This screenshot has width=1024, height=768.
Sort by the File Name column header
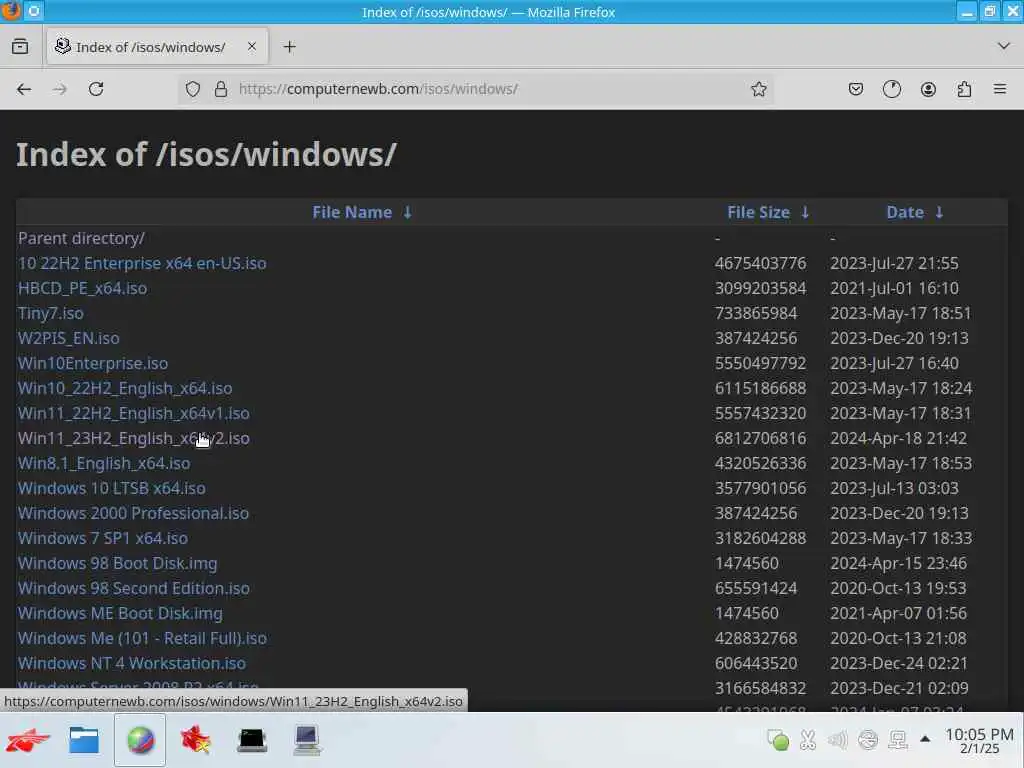tap(352, 212)
